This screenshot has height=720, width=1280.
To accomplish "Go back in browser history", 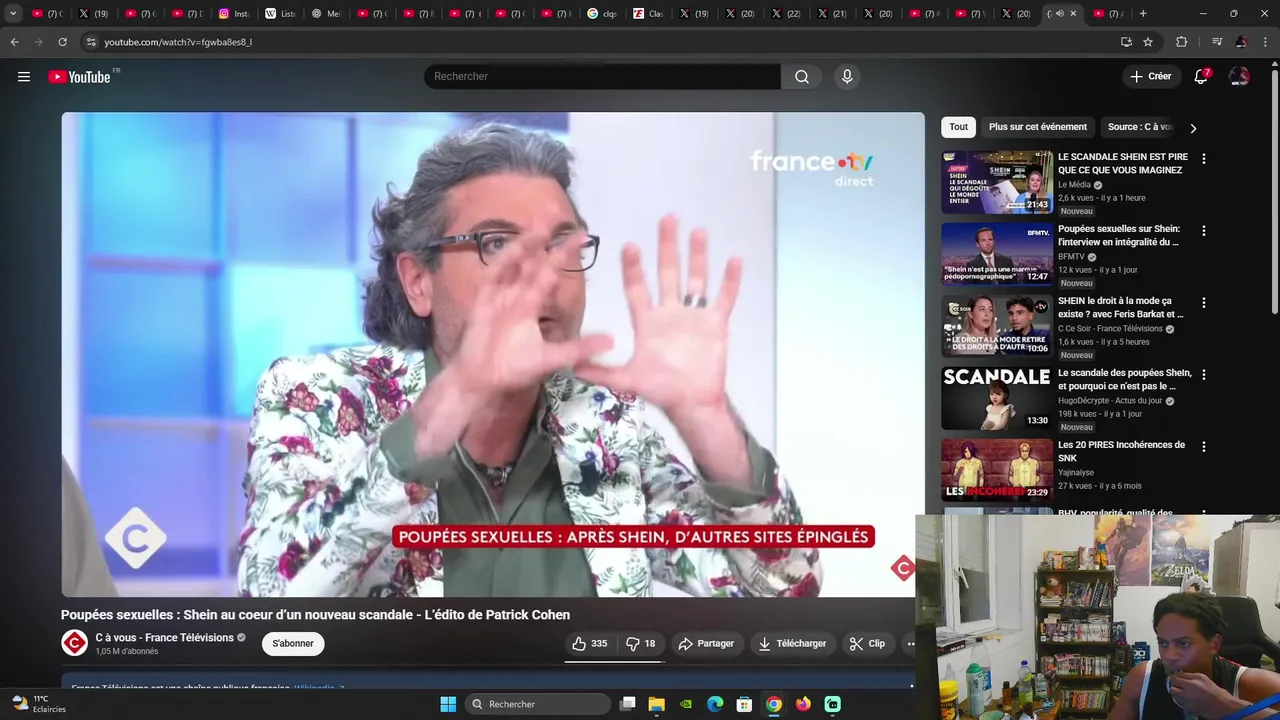I will [14, 42].
